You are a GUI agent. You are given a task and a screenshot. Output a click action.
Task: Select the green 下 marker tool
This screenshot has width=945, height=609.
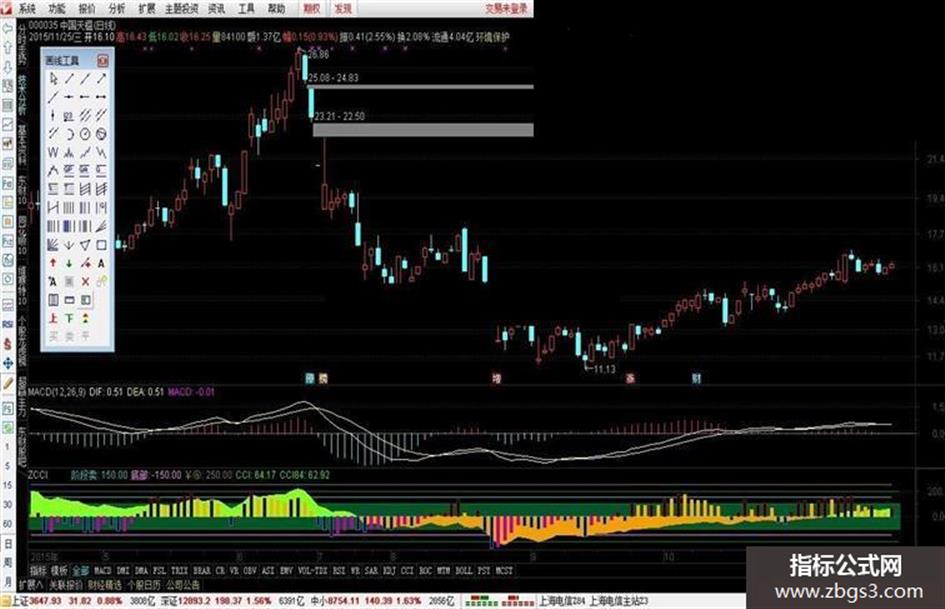[x=69, y=318]
